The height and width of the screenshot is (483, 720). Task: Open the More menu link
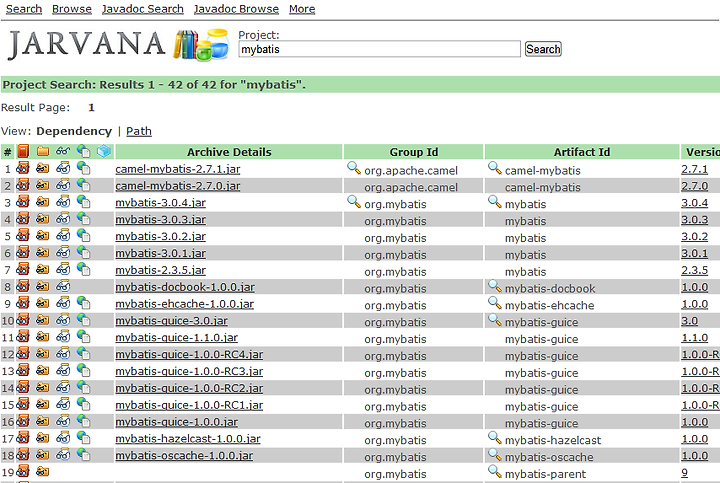tap(302, 9)
